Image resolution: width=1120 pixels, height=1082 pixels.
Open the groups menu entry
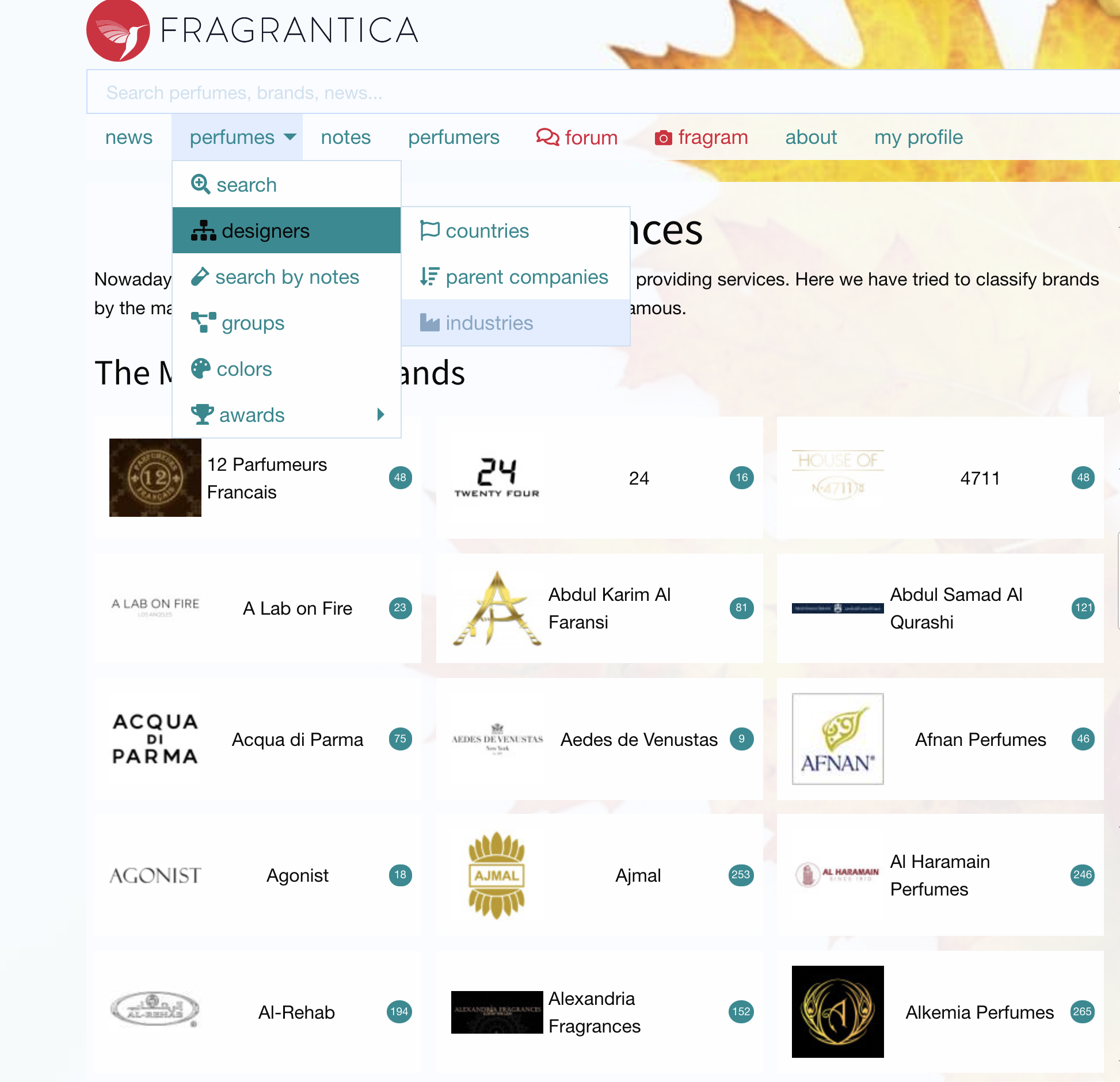tap(253, 323)
